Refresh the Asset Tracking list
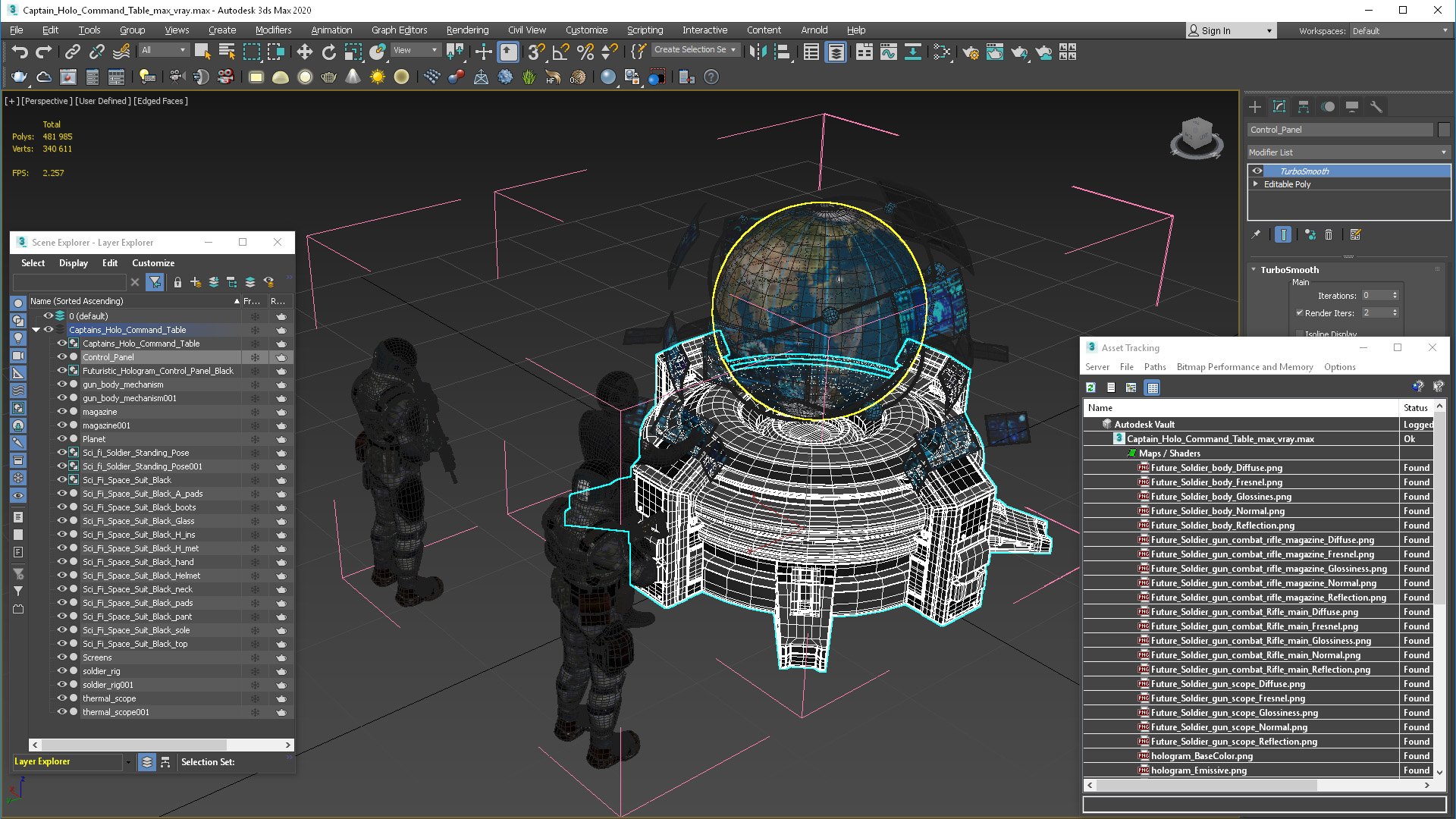The width and height of the screenshot is (1456, 819). coord(1090,388)
